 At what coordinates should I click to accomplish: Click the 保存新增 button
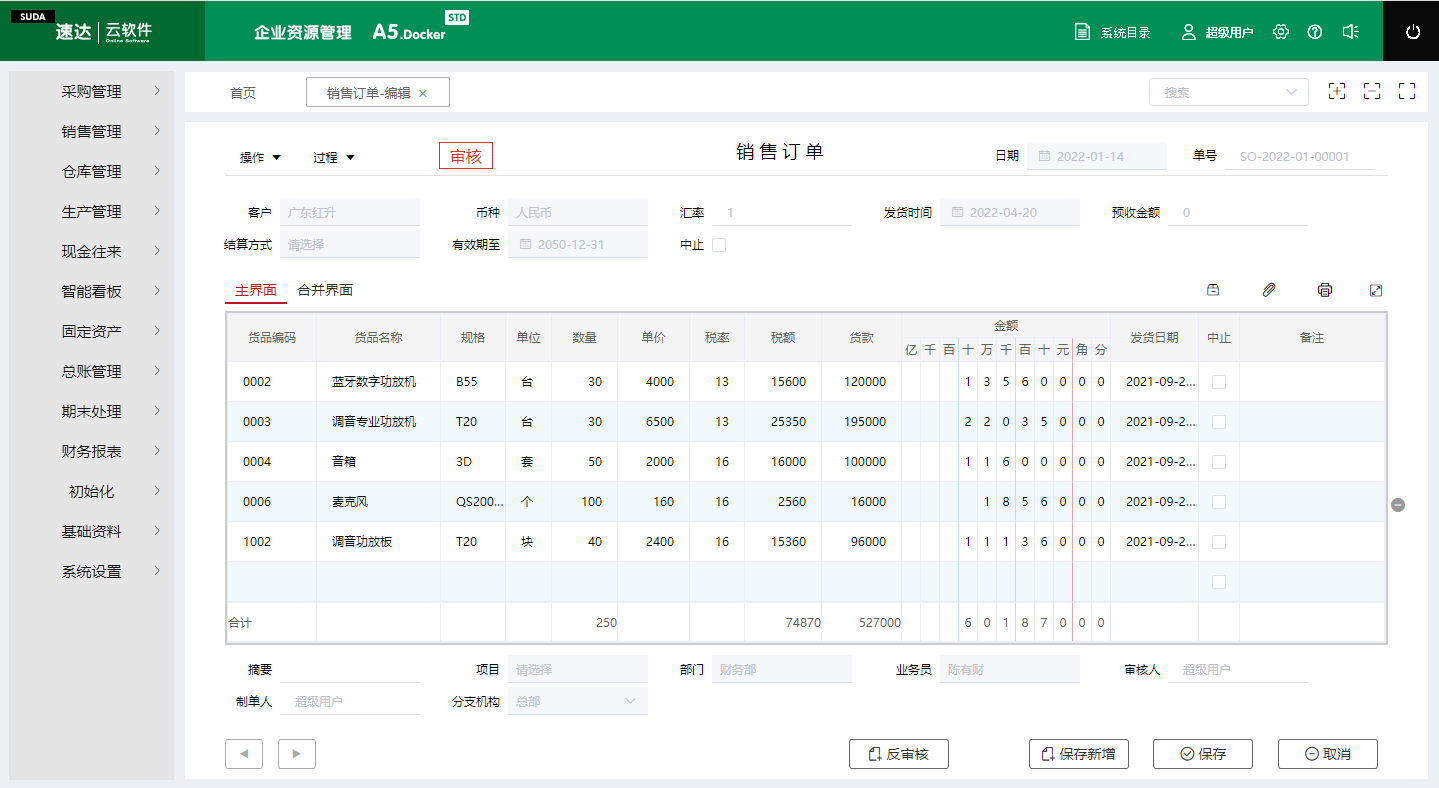(1079, 754)
